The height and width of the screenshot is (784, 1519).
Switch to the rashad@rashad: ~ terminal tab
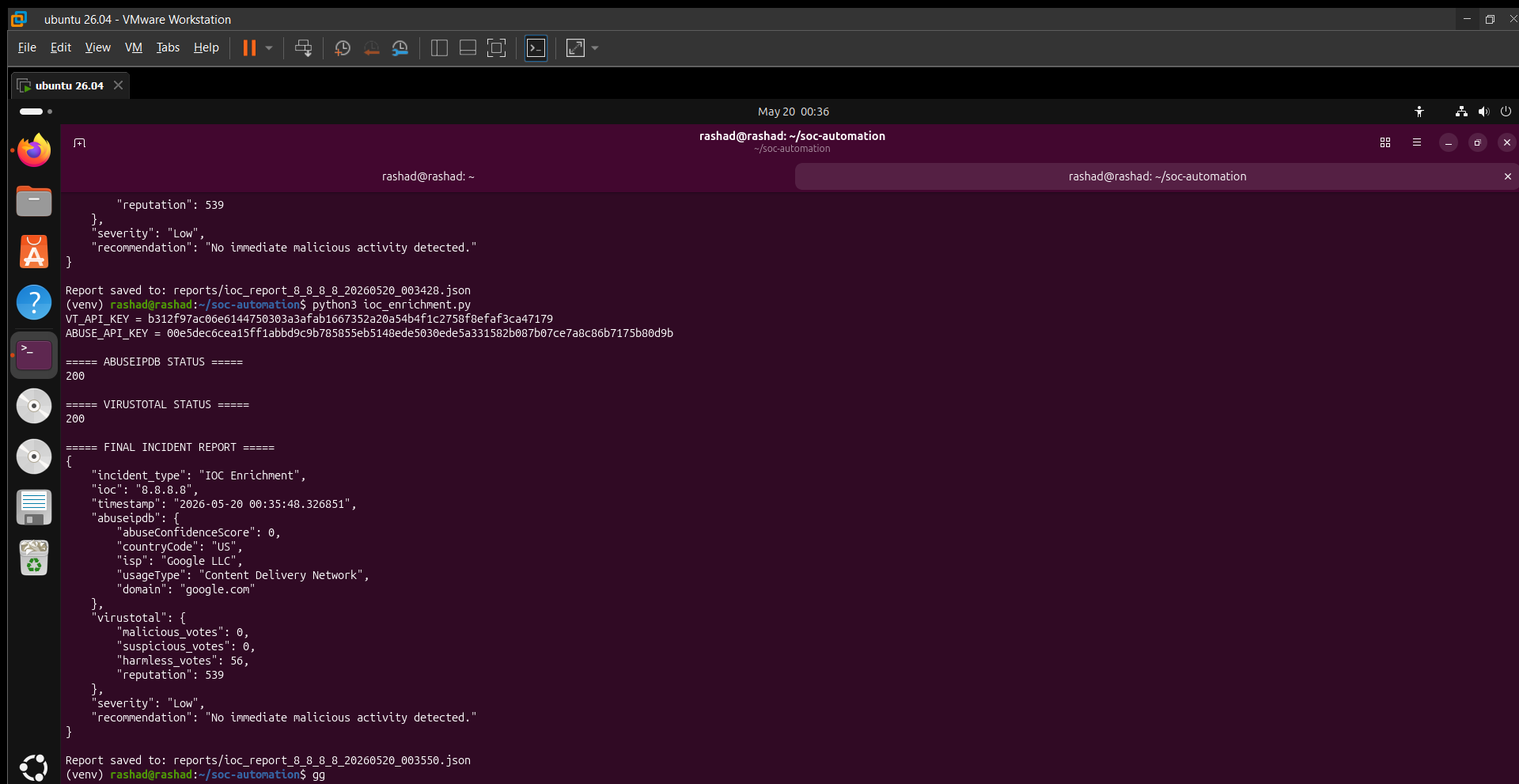(428, 176)
